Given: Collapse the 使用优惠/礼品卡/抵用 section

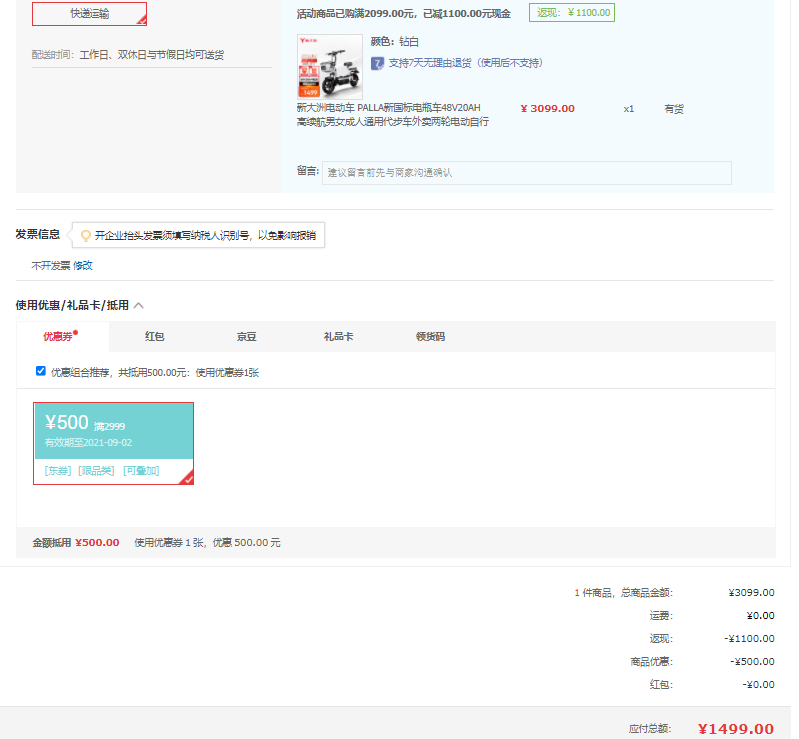Looking at the screenshot, I should 139,305.
